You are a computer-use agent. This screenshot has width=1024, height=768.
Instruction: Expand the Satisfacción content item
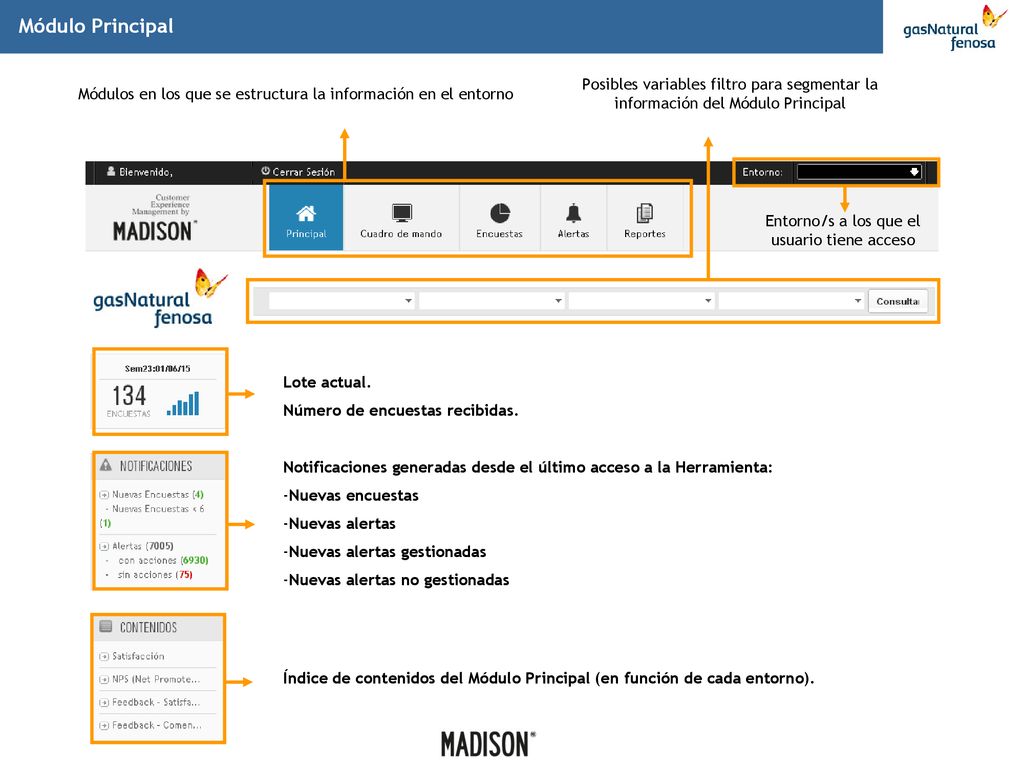pos(132,656)
